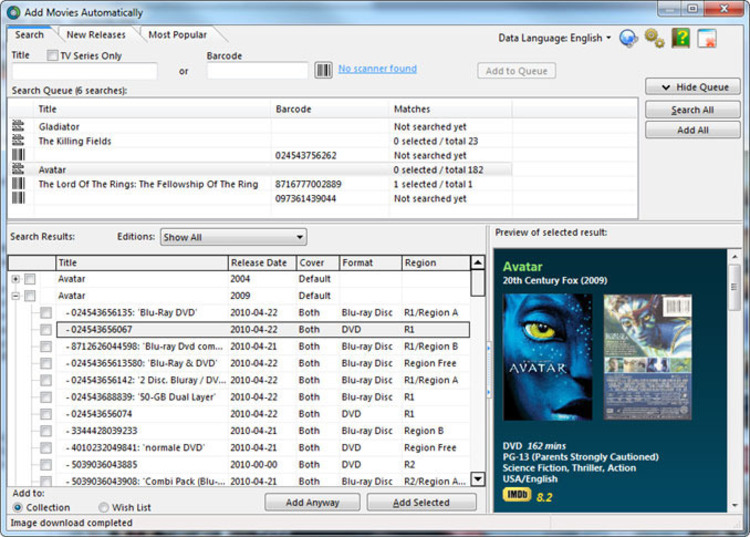The height and width of the screenshot is (537, 750).
Task: Switch to the New Releases tab
Action: pos(96,34)
